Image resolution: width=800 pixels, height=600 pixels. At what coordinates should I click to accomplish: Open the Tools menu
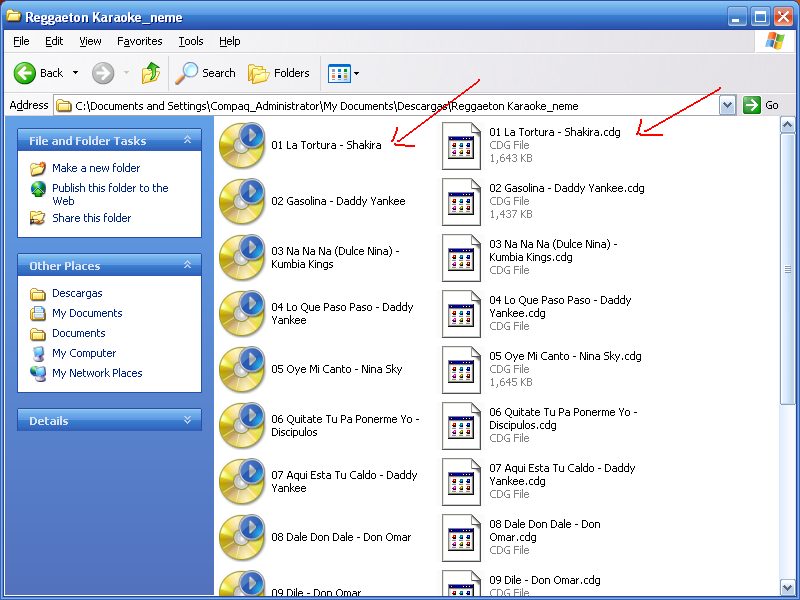click(x=191, y=41)
